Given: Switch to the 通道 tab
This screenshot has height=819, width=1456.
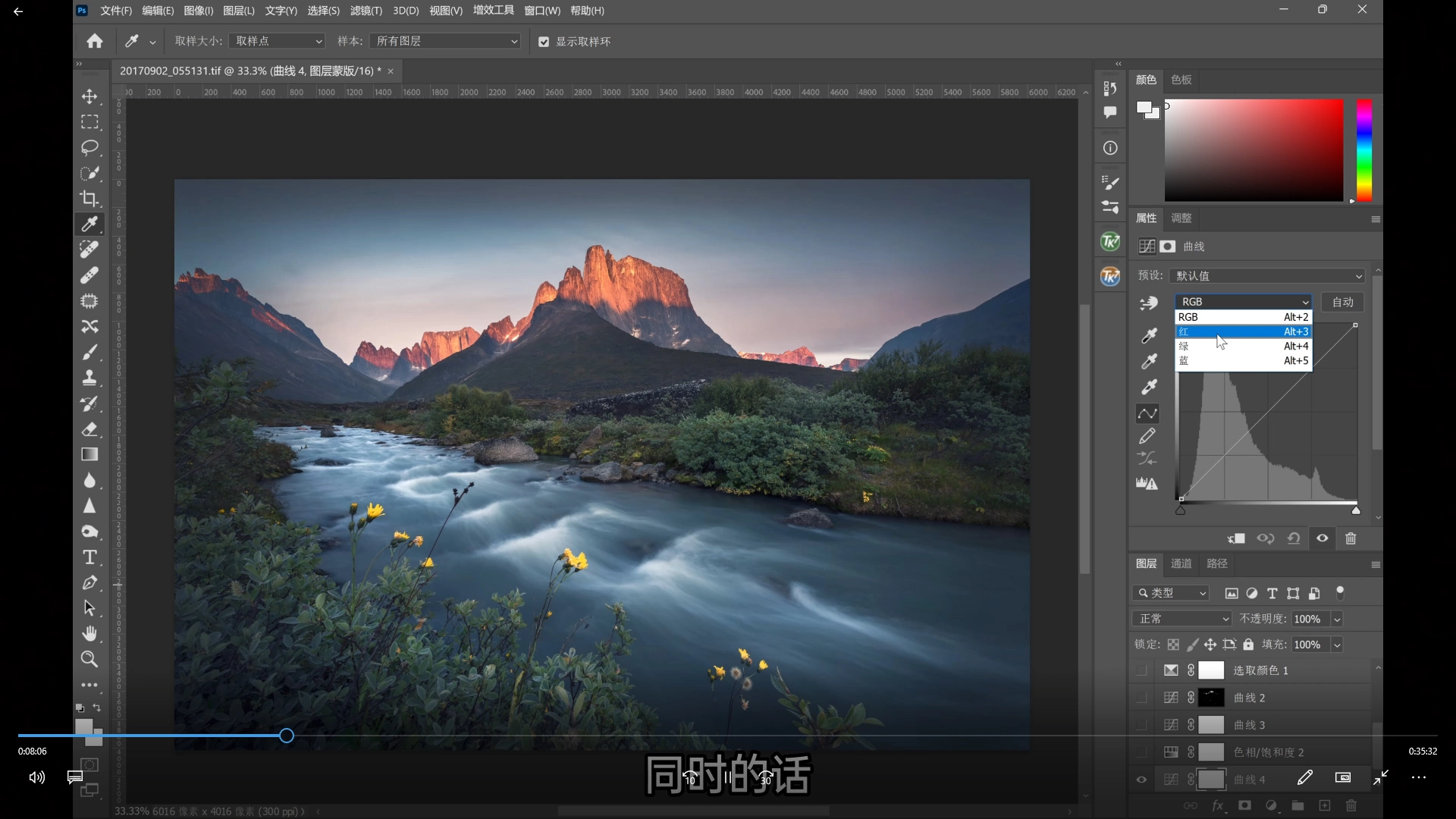Looking at the screenshot, I should [1181, 563].
